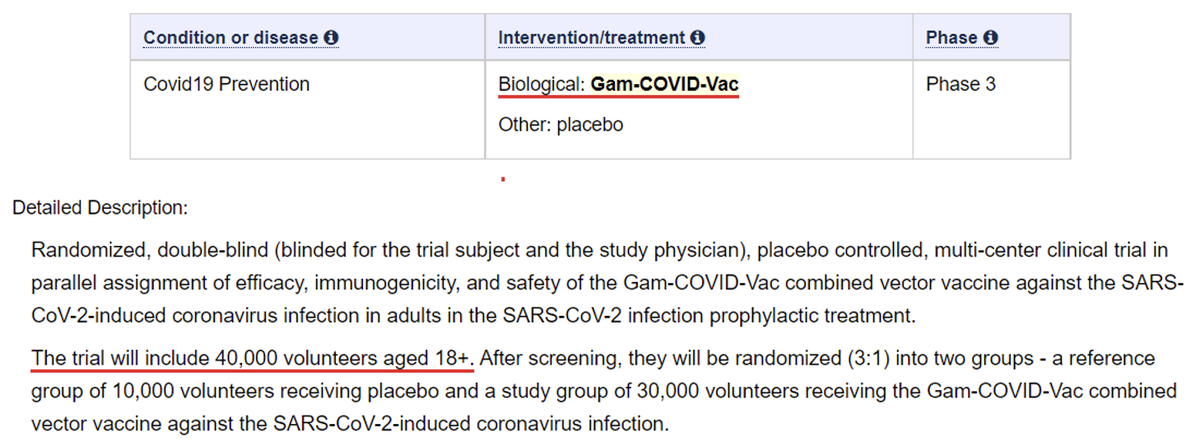Click the words Randomized, double-blind
Image resolution: width=1200 pixels, height=447 pixels.
tap(129, 250)
